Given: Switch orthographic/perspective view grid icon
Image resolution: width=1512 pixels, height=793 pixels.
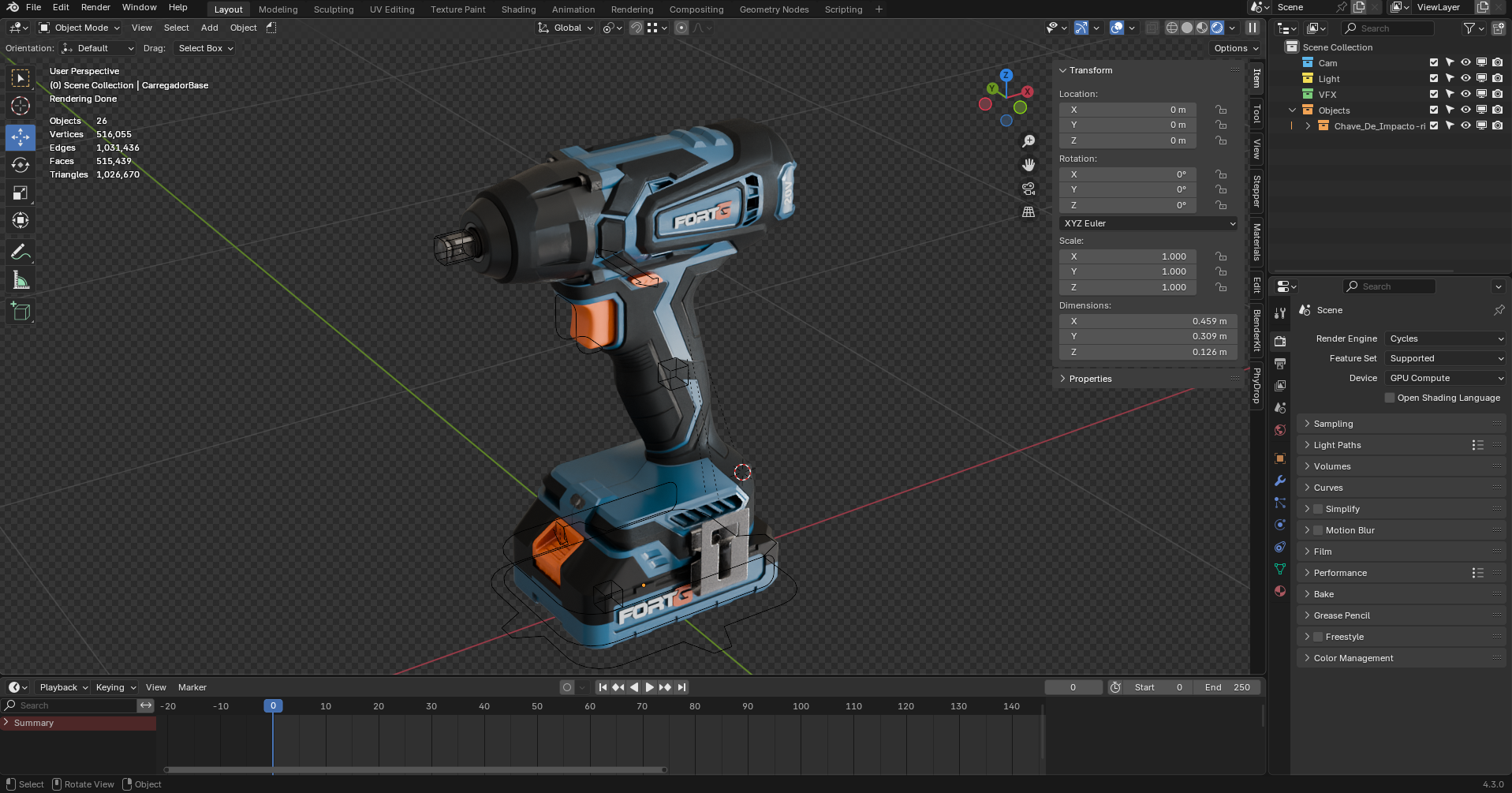Looking at the screenshot, I should click(1029, 212).
